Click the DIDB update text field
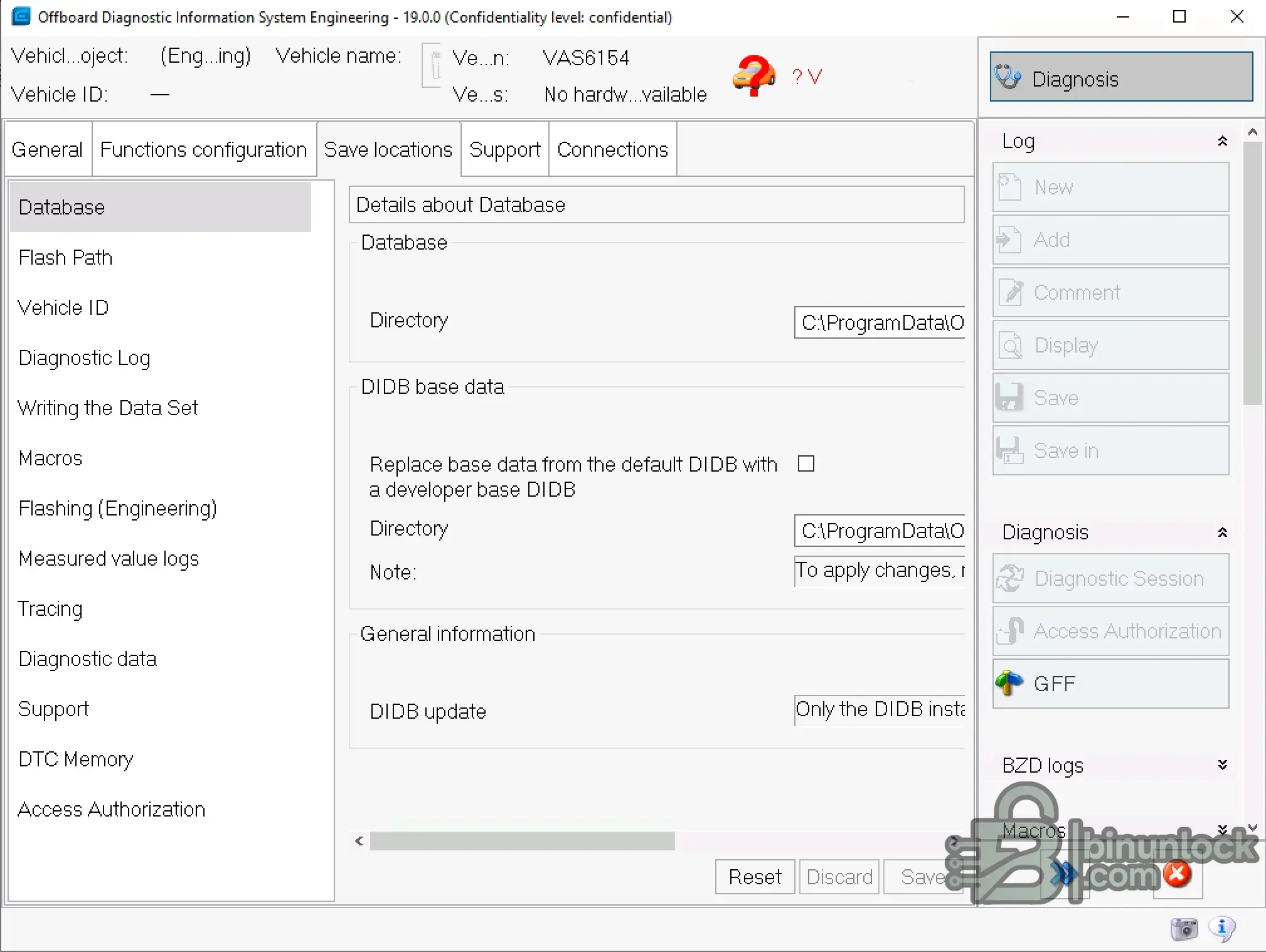Screen dimensions: 1266x952 point(880,710)
